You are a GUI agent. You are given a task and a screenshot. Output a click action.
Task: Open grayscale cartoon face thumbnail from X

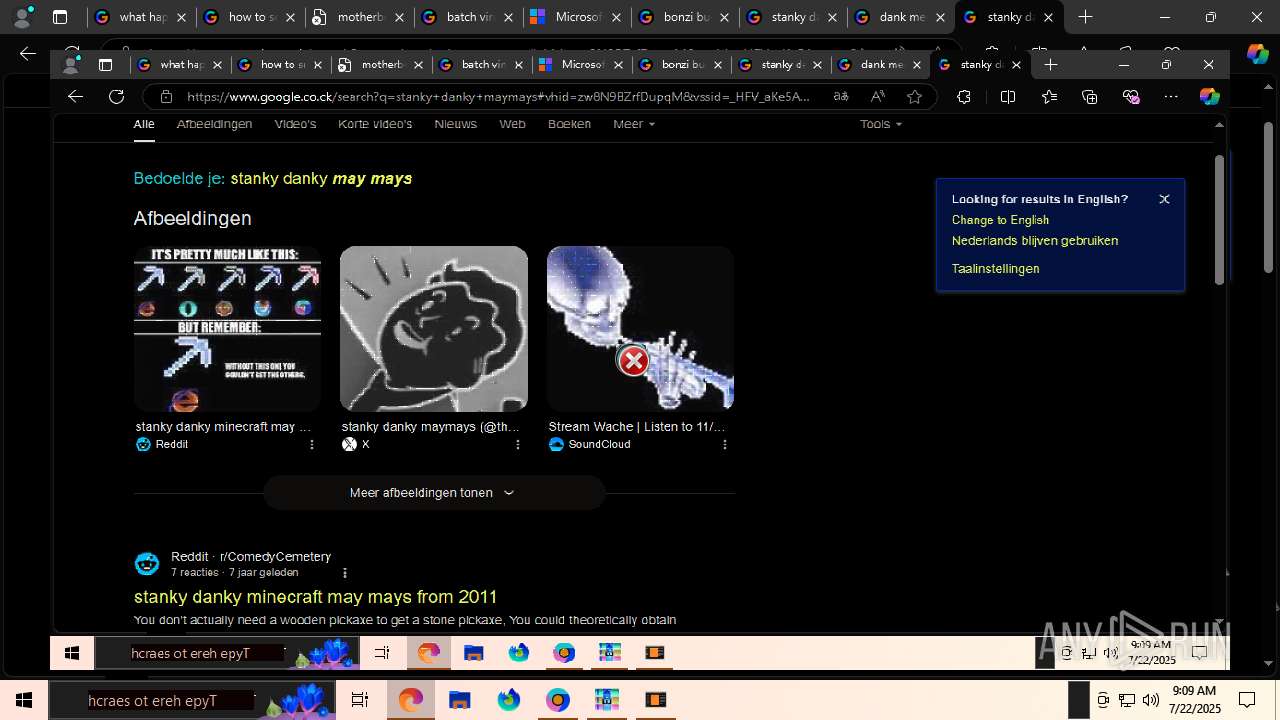pyautogui.click(x=434, y=329)
